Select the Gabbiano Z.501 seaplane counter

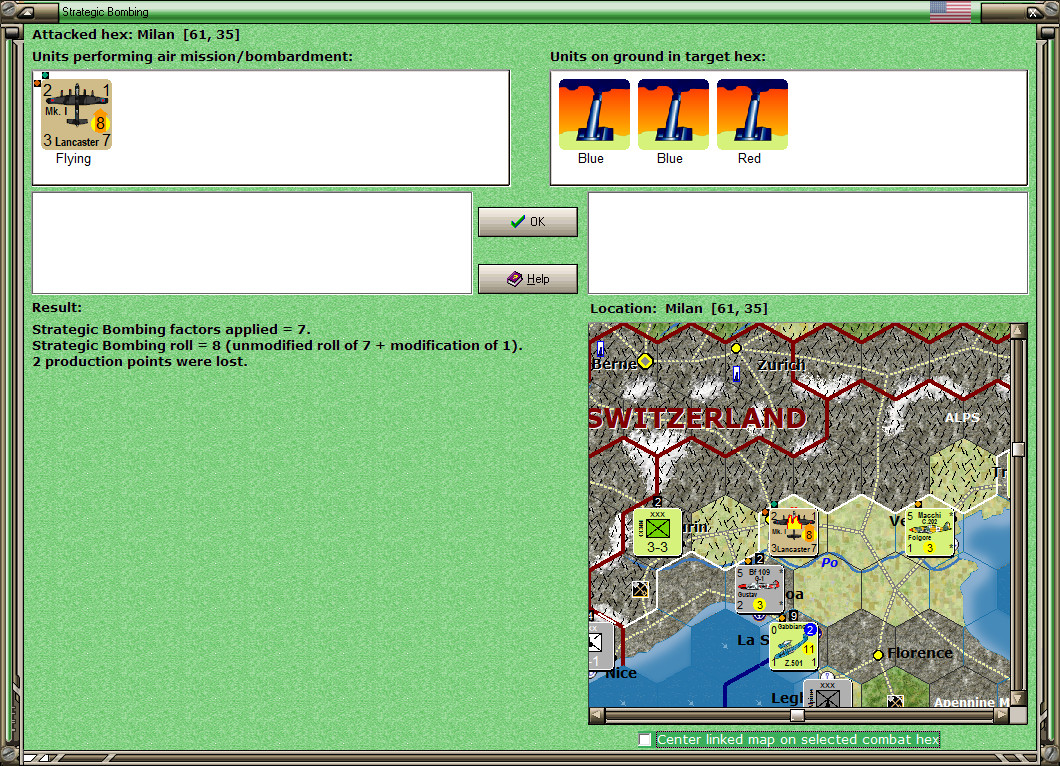tap(794, 646)
